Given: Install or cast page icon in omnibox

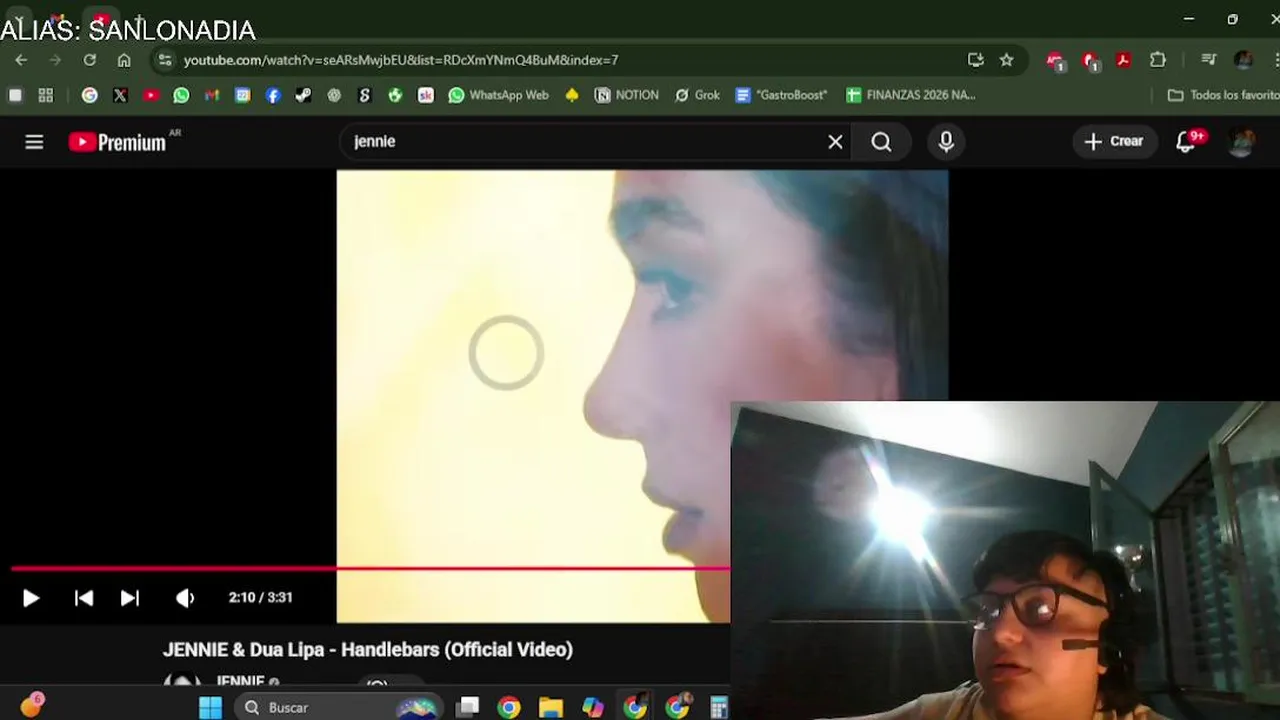Looking at the screenshot, I should coord(976,60).
